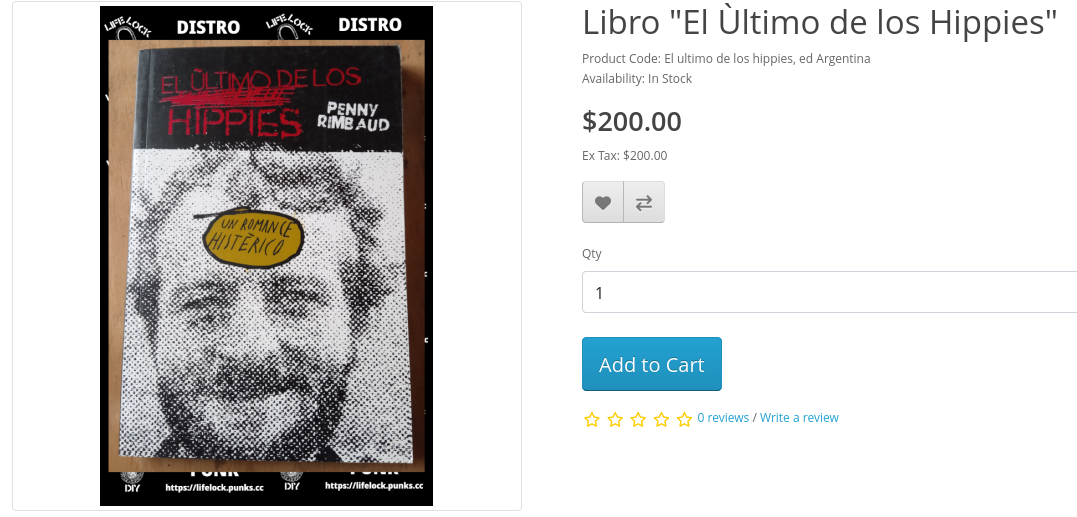Click the $200.00 price text
Image resolution: width=1077 pixels, height=517 pixels.
point(632,122)
